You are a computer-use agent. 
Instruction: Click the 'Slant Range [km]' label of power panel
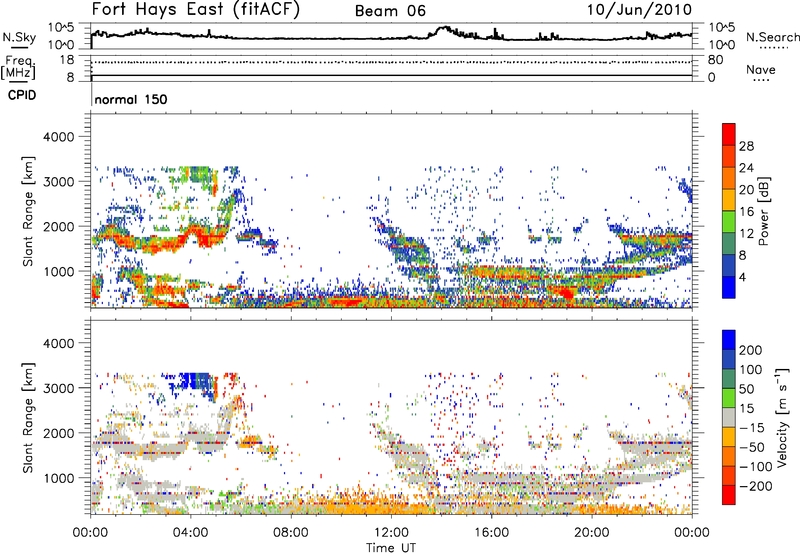[28, 211]
